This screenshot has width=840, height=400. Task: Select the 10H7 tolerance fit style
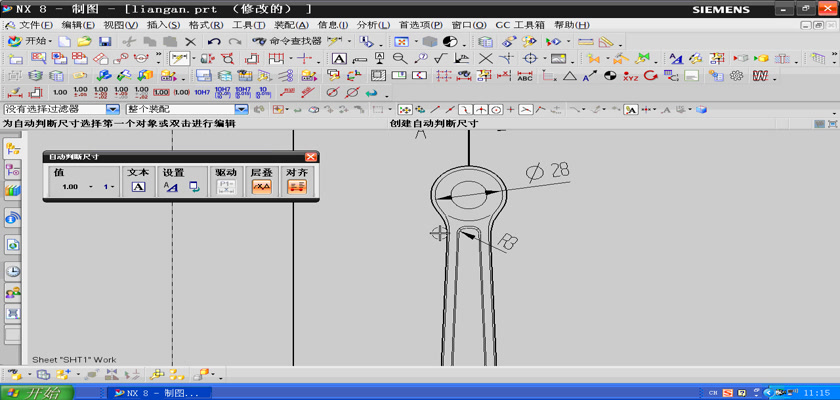tap(202, 92)
